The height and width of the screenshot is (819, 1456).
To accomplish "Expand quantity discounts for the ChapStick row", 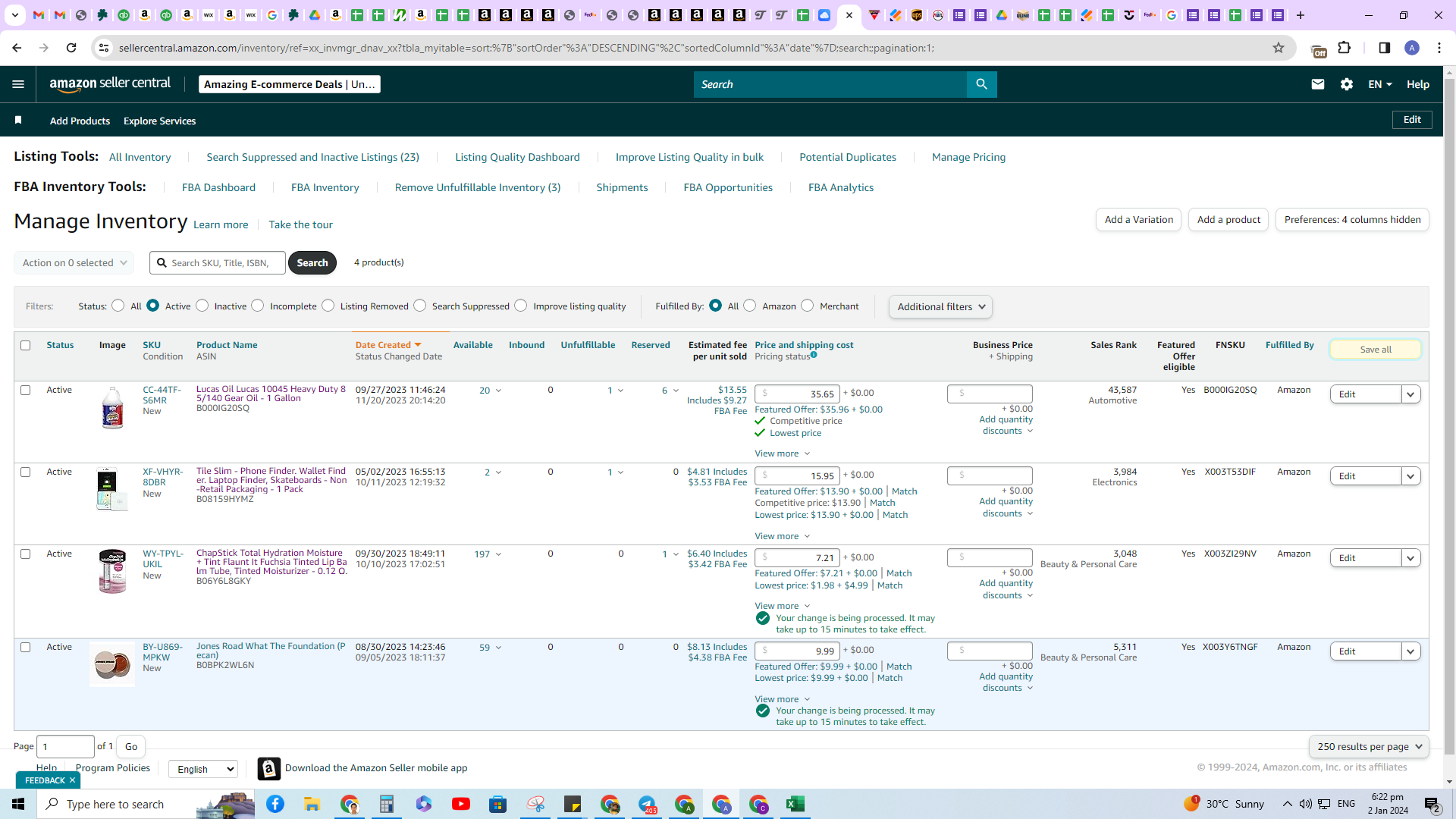I will [x=1006, y=589].
